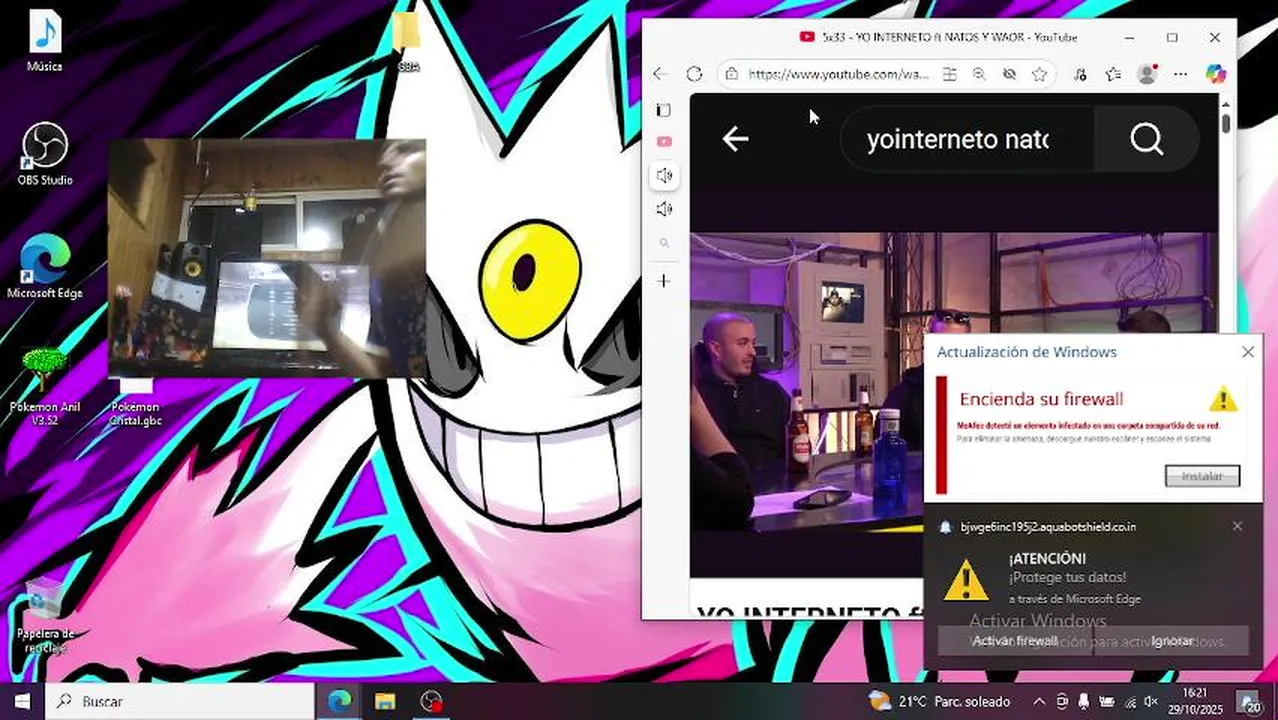The height and width of the screenshot is (720, 1278).
Task: Click the Activar firewall notification button
Action: (x=1015, y=641)
